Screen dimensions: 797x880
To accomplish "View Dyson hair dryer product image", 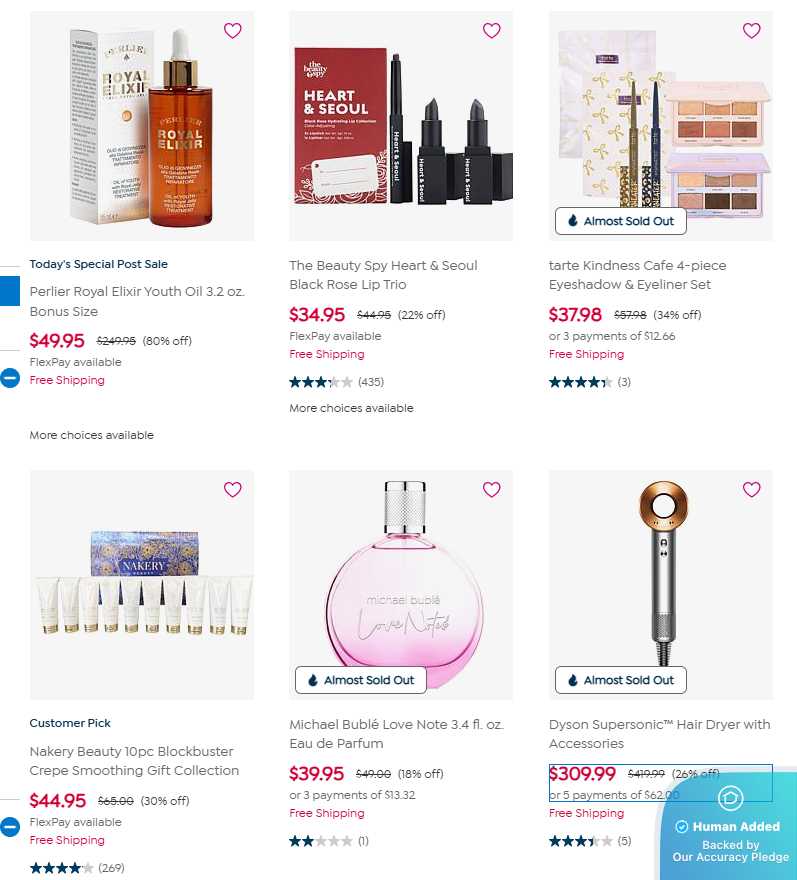I will point(661,585).
